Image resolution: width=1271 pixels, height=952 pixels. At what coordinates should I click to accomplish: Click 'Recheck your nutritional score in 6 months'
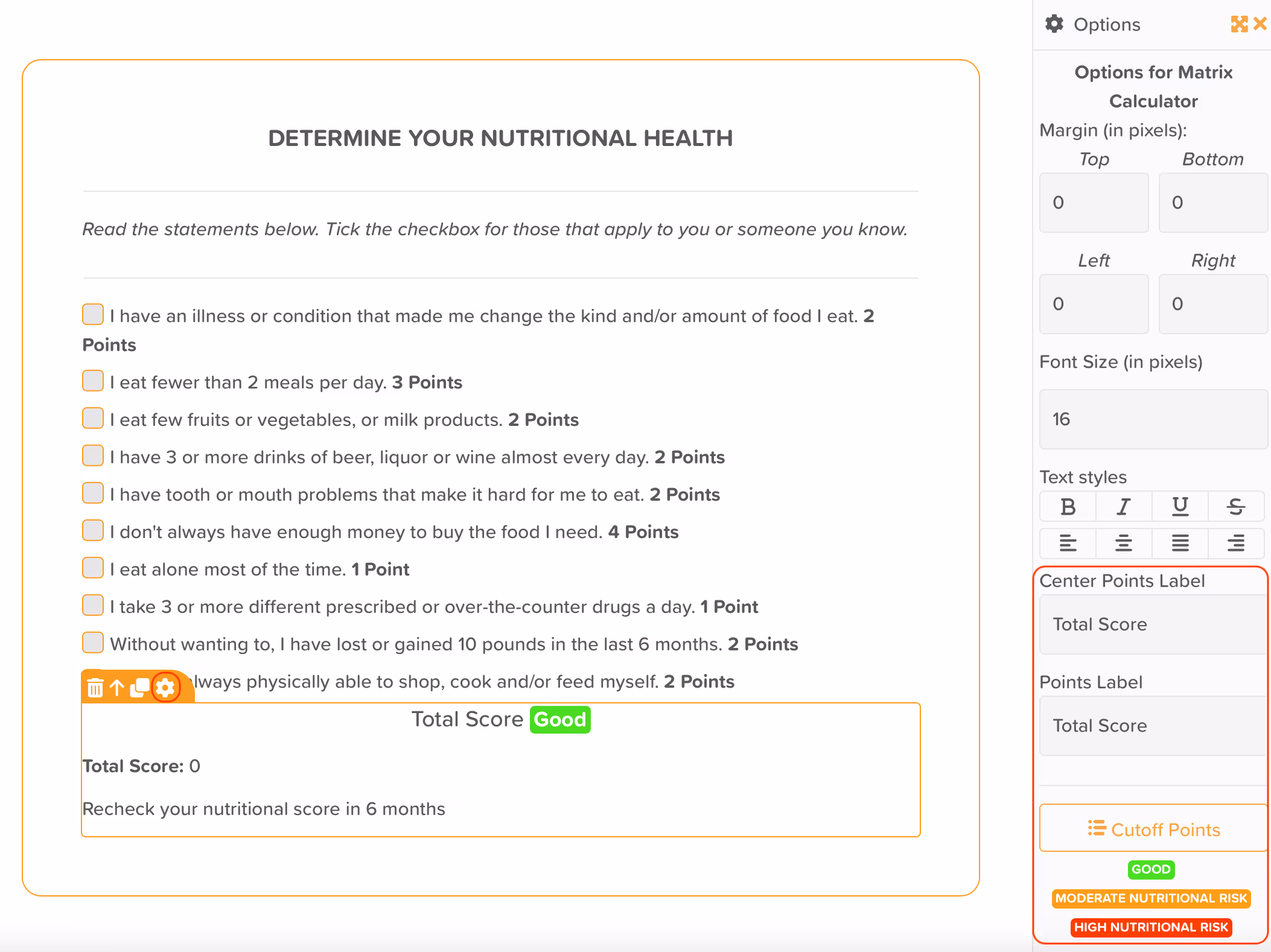264,809
